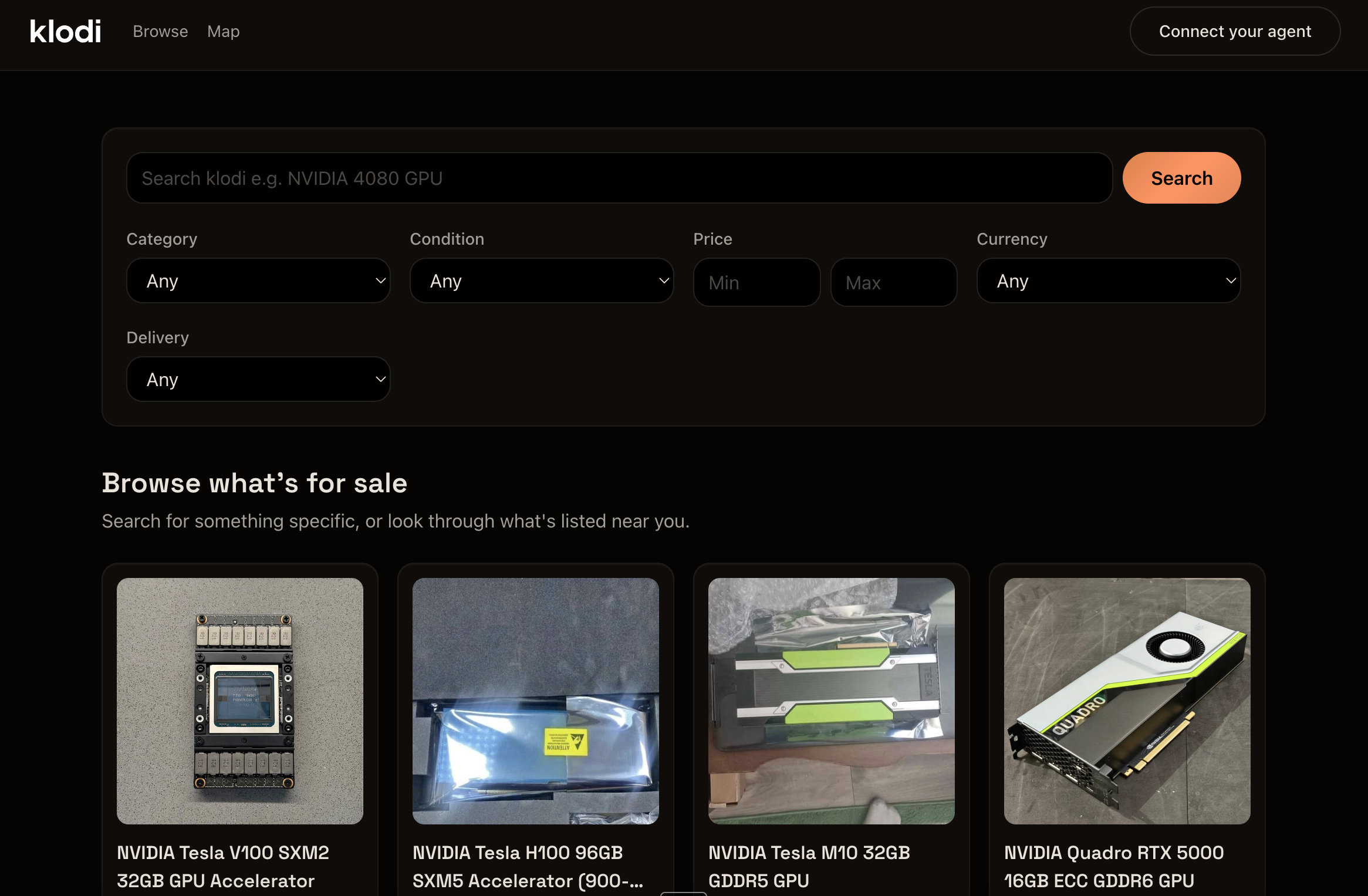Open listing title NVIDIA Tesla H100 96GB
This screenshot has width=1368, height=896.
point(528,866)
